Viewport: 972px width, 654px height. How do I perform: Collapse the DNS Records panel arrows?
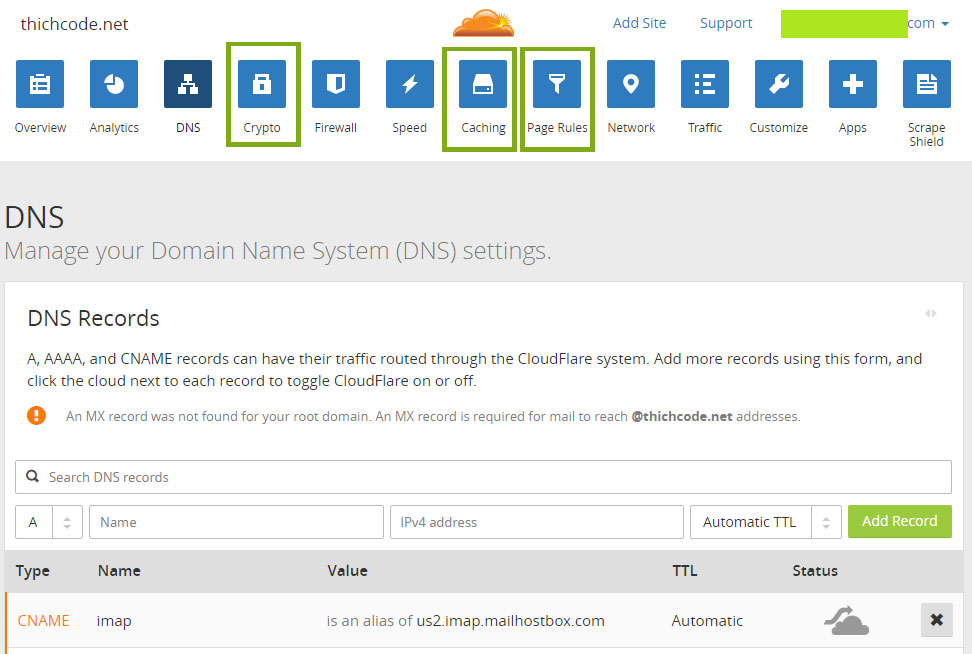click(930, 313)
